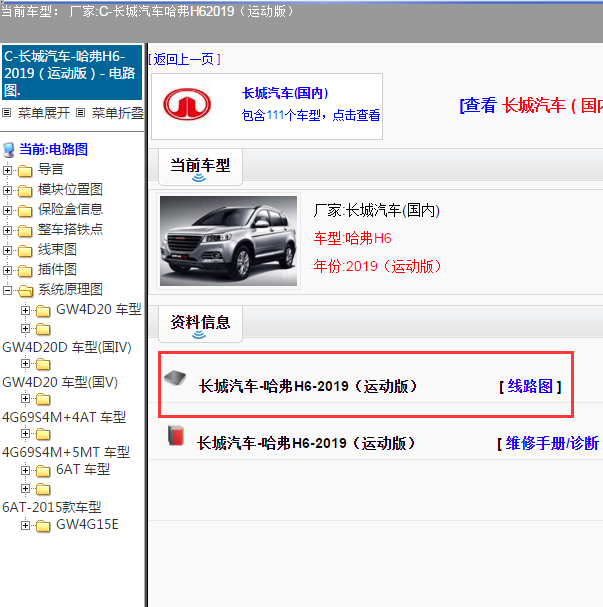Collapse the 系统原理图 tree node
Image resolution: width=603 pixels, height=607 pixels.
point(7,290)
